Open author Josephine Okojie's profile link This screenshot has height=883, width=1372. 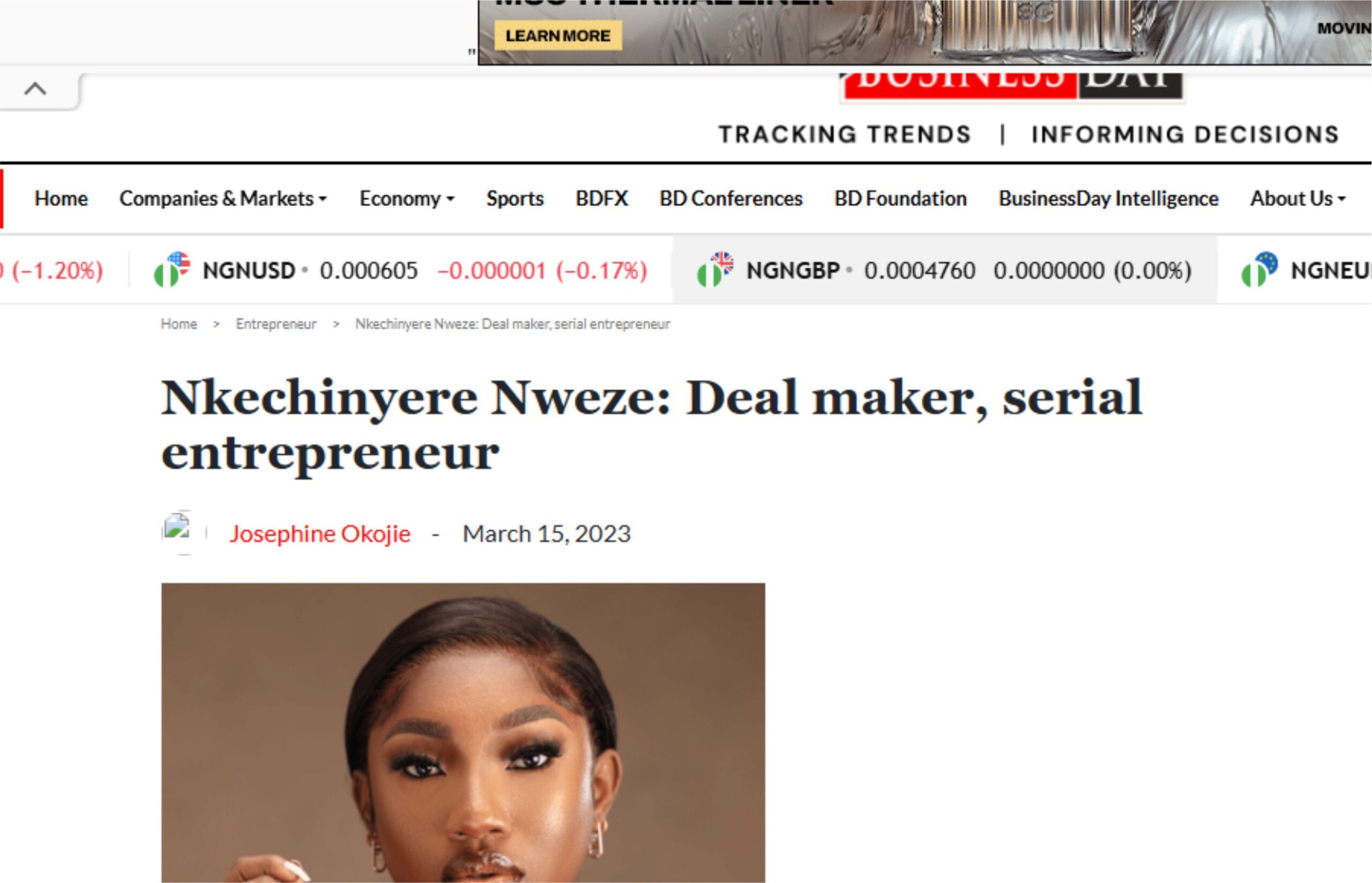click(x=320, y=534)
